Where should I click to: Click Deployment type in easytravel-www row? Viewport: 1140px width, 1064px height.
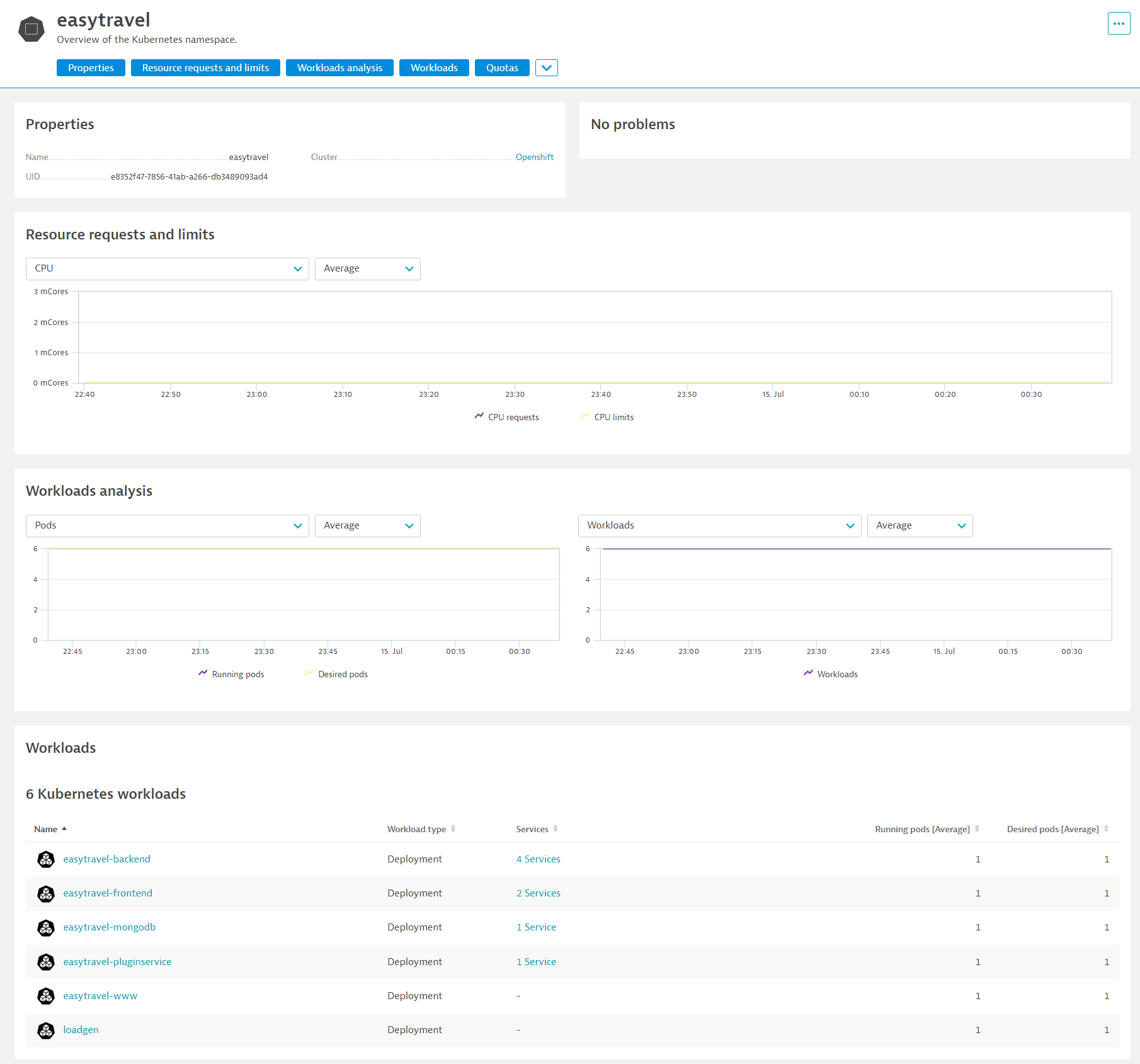[x=414, y=996]
